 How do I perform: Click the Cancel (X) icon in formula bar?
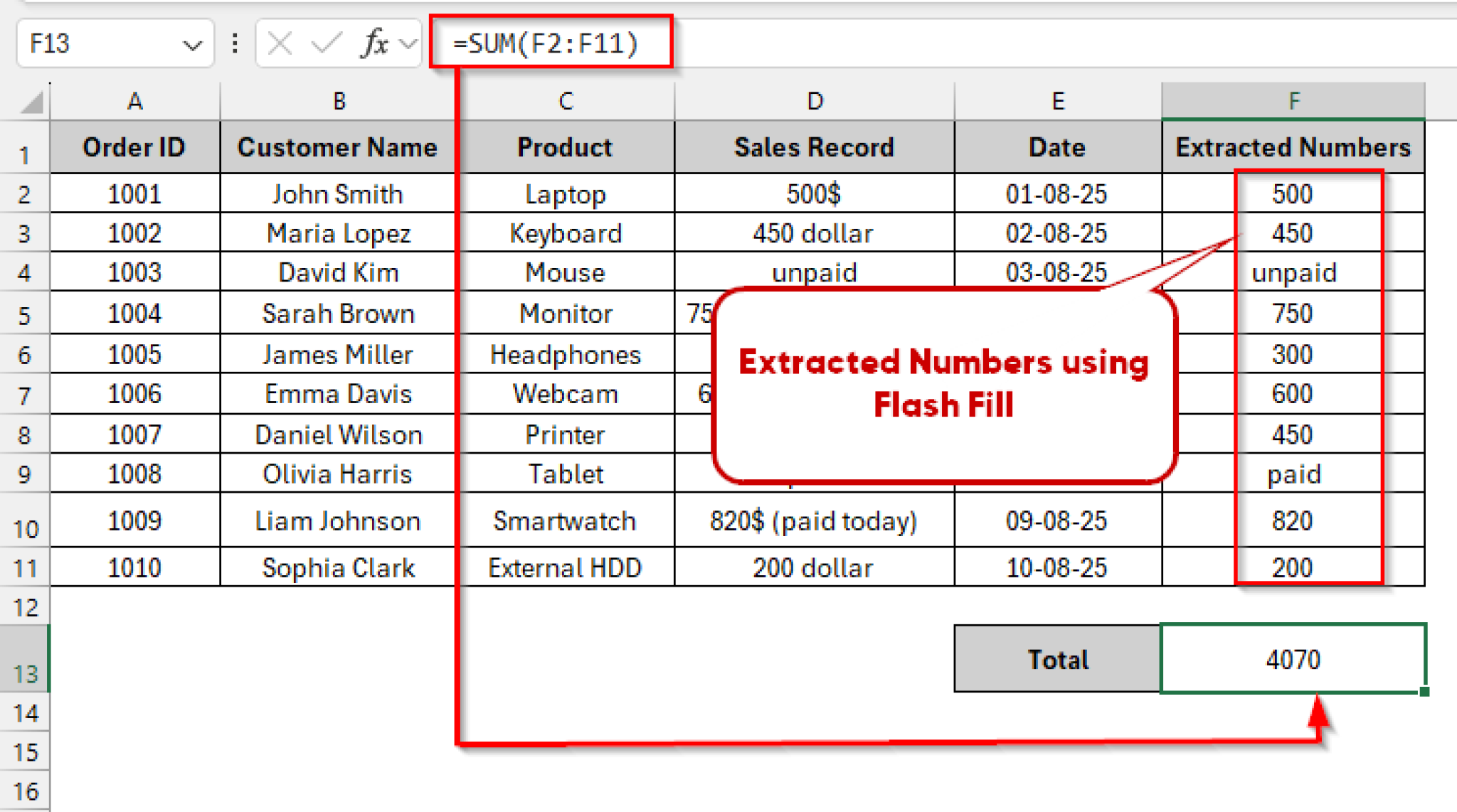pyautogui.click(x=279, y=44)
